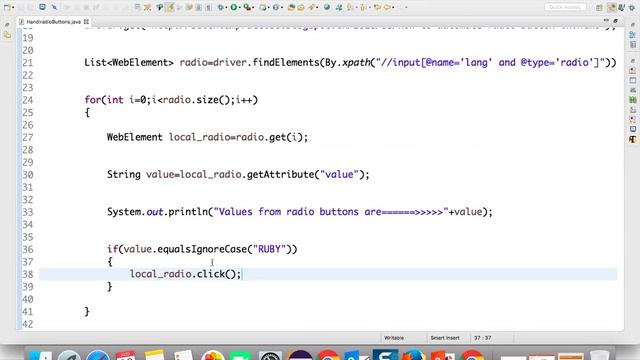Maximize the editor area
Screen dimensions: 640x360
pyautogui.click(x=616, y=20)
